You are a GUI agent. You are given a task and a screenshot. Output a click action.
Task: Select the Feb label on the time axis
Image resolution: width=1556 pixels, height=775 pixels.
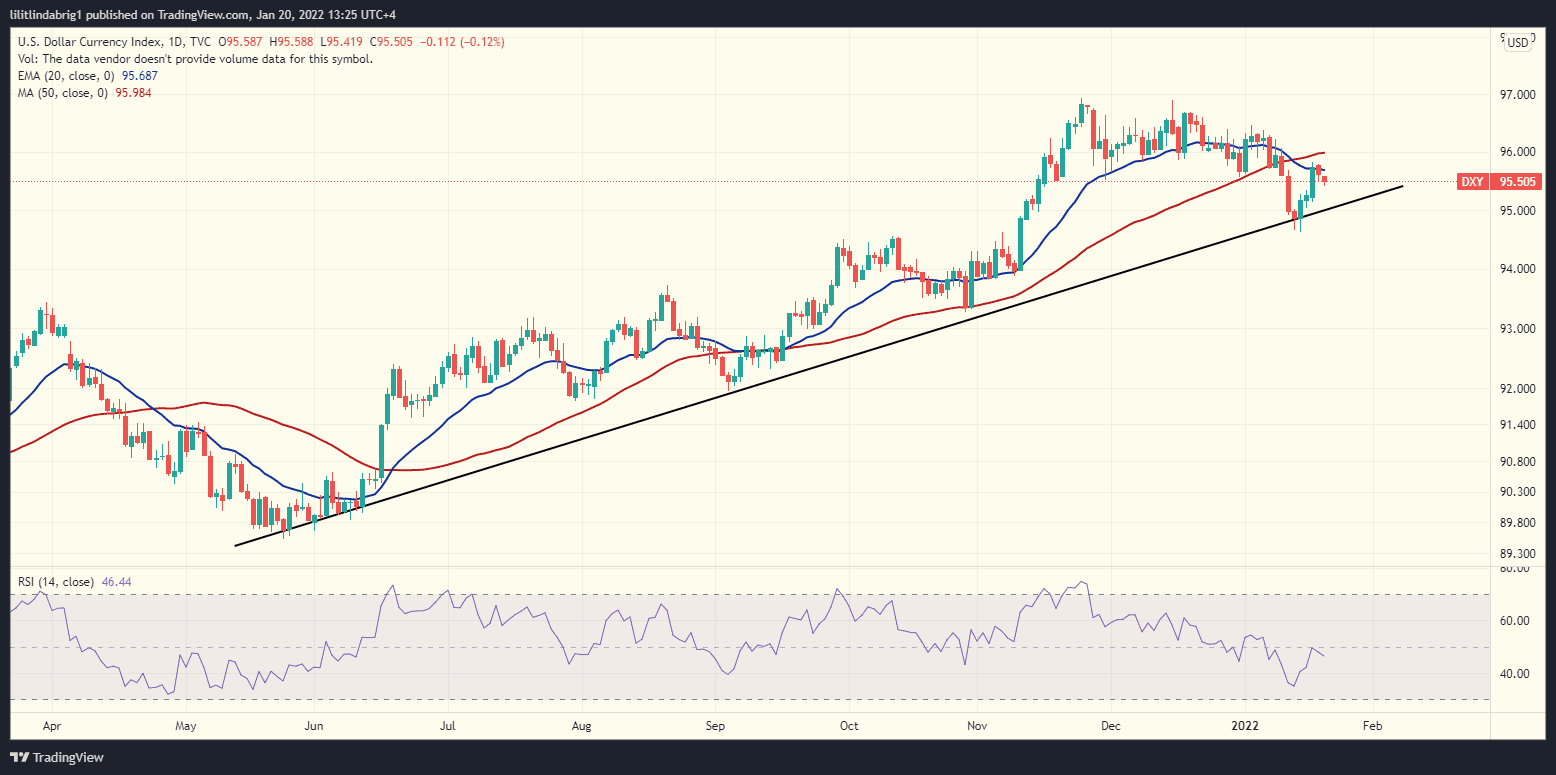tap(1372, 725)
